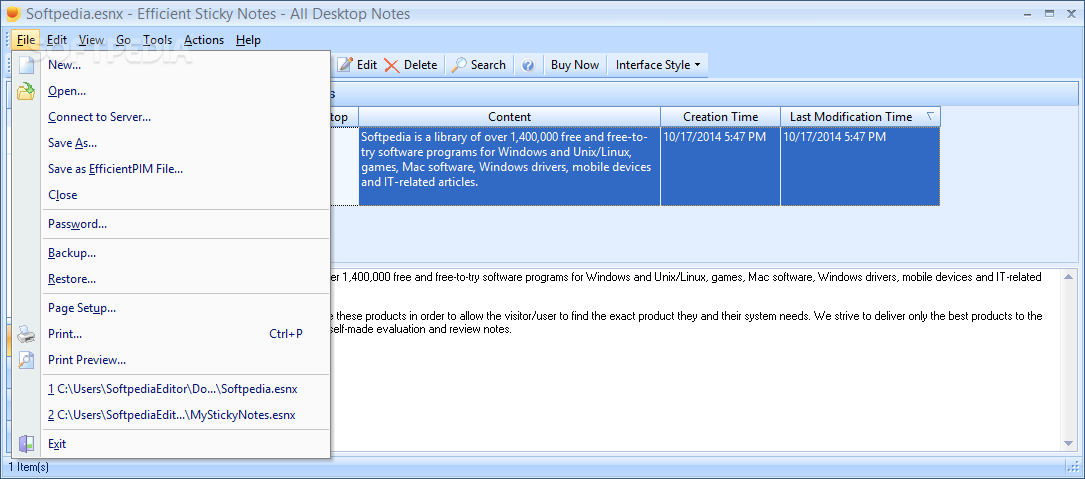The height and width of the screenshot is (479, 1085).
Task: Click the '1 Item(s)' status bar text
Action: (28, 467)
